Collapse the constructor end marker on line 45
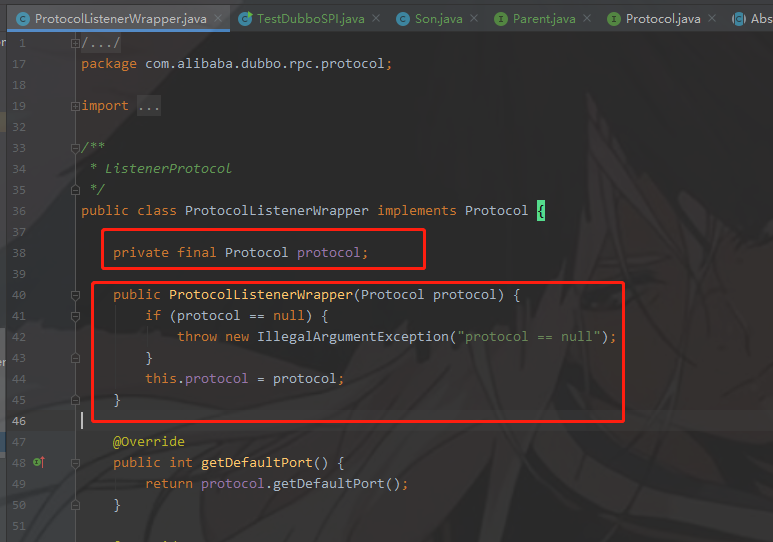This screenshot has height=542, width=773. coord(75,400)
